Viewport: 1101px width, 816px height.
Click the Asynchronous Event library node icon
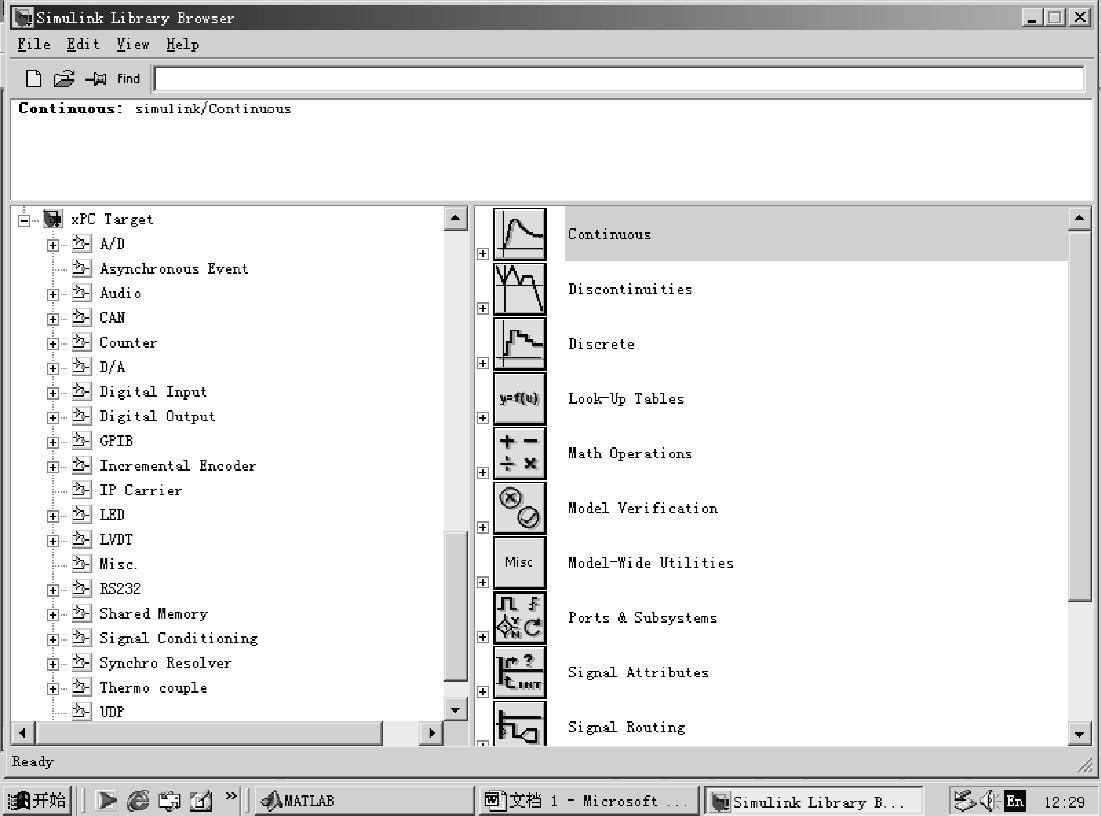[81, 268]
